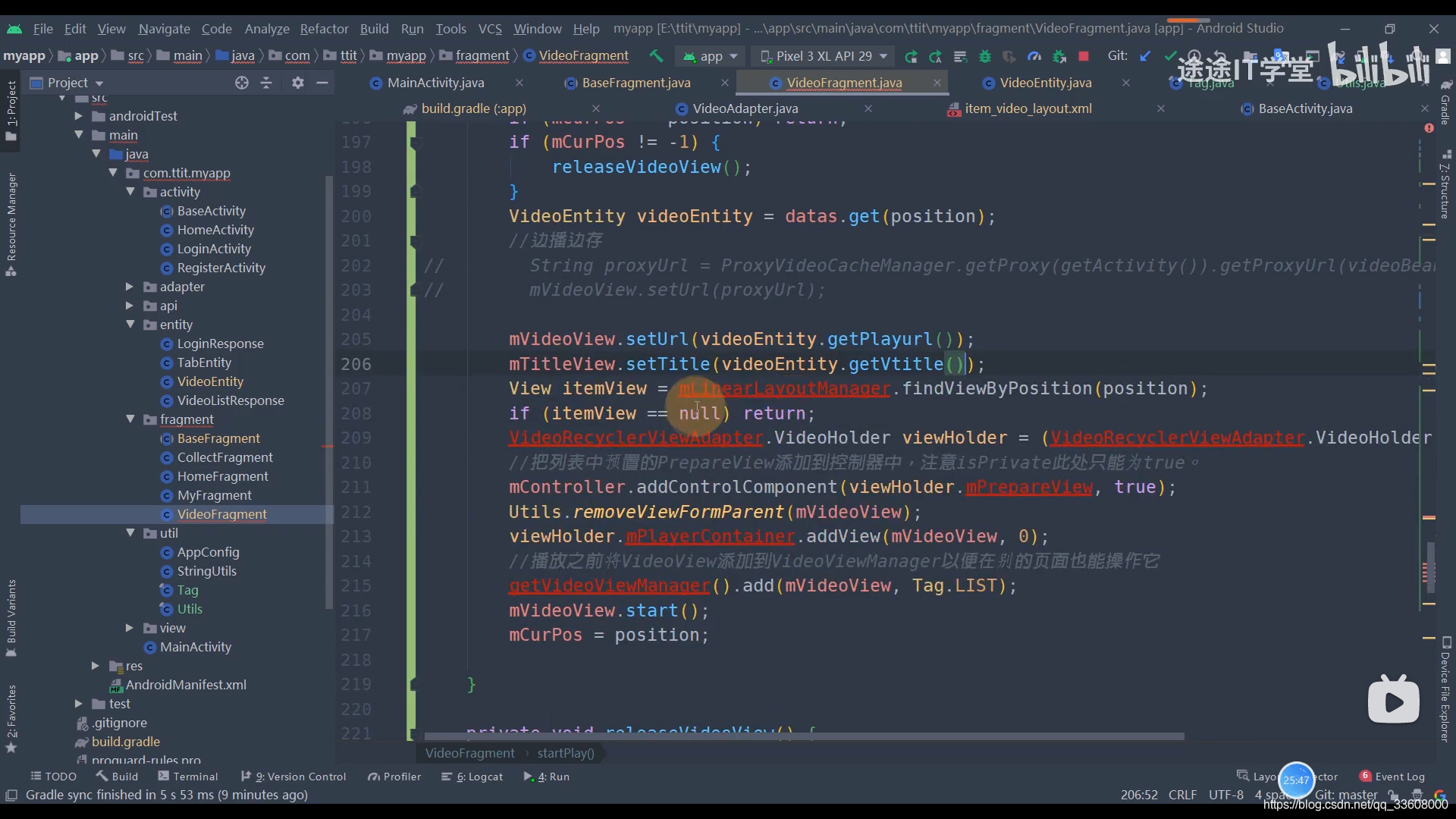The width and height of the screenshot is (1456, 819).
Task: Expand the androidTest folder
Action: point(78,116)
